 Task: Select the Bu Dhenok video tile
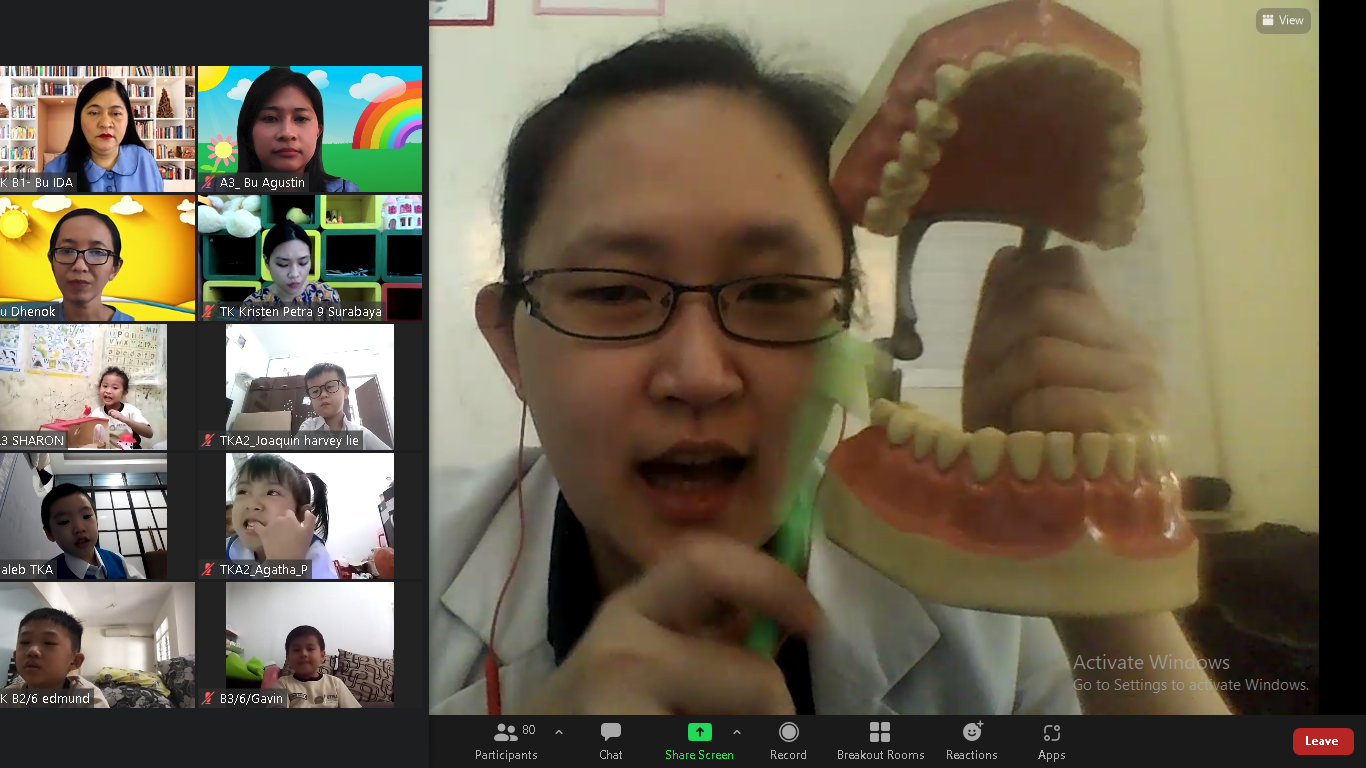(97, 258)
